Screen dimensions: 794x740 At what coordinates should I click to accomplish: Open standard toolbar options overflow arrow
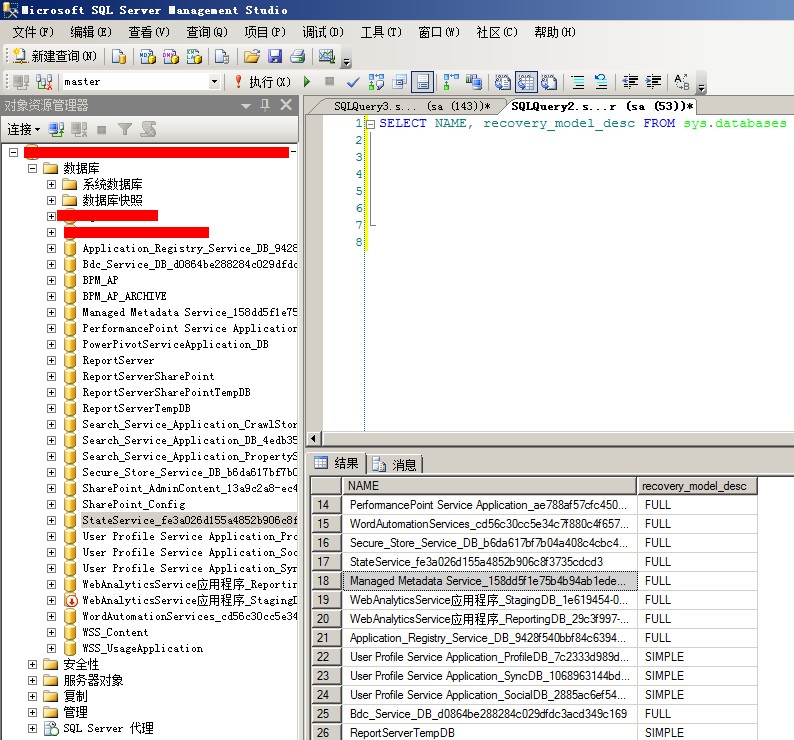(346, 63)
